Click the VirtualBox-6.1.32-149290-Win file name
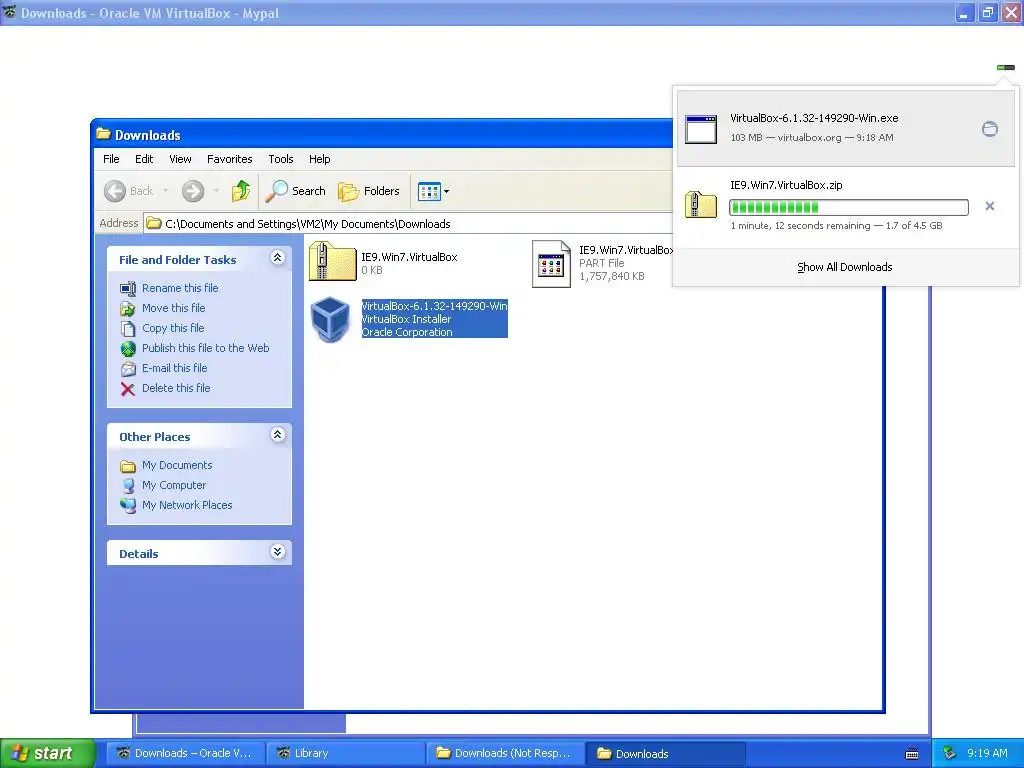The height and width of the screenshot is (768, 1024). click(x=434, y=306)
